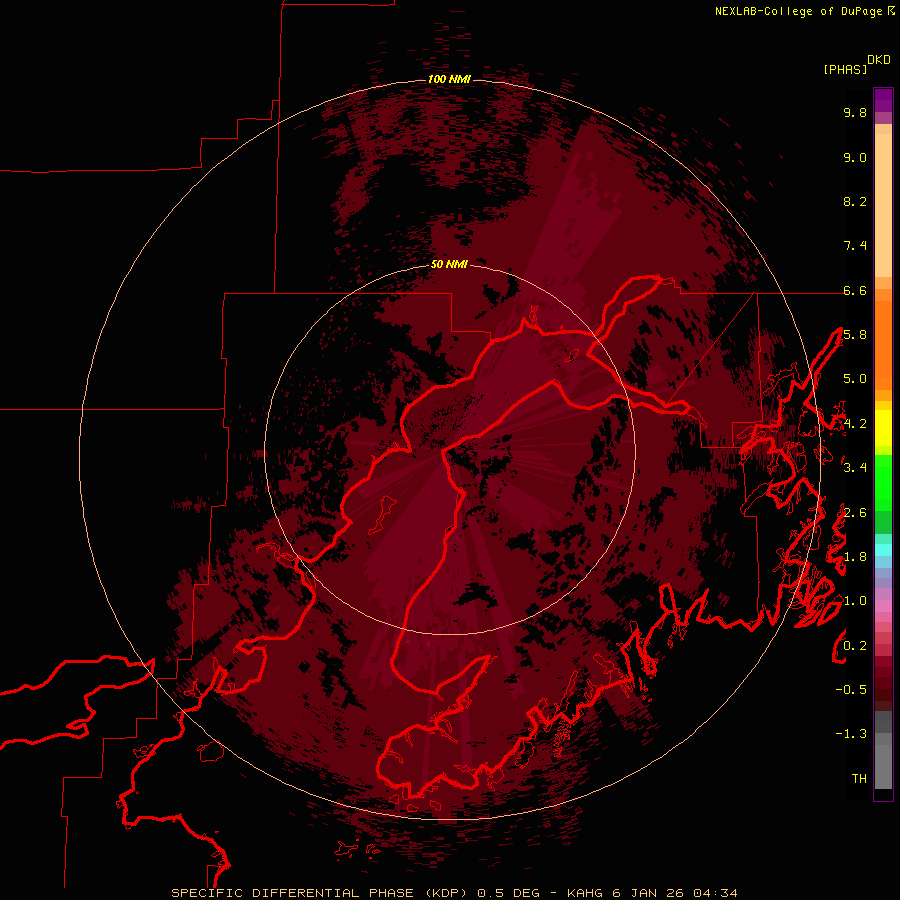Screen dimensions: 900x900
Task: Click the 6 JAN 26 date text
Action: coord(649,893)
